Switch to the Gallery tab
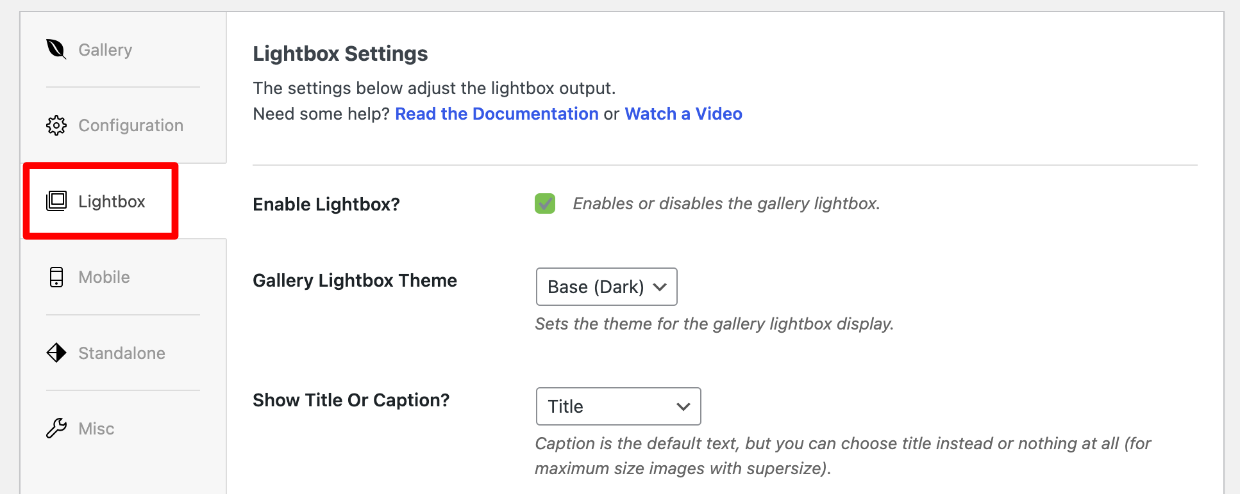Screen dimensions: 1240x494 (x=105, y=49)
